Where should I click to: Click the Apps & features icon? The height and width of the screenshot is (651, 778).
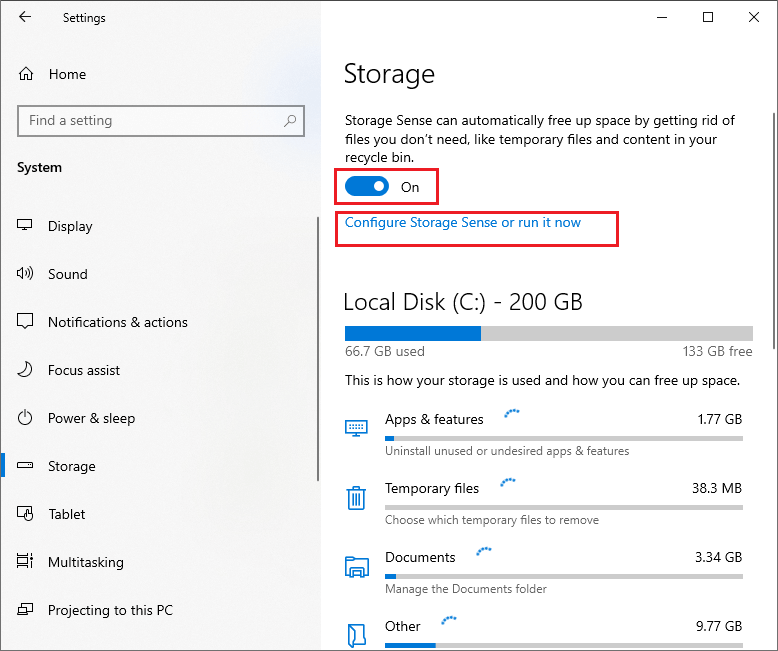pos(356,428)
